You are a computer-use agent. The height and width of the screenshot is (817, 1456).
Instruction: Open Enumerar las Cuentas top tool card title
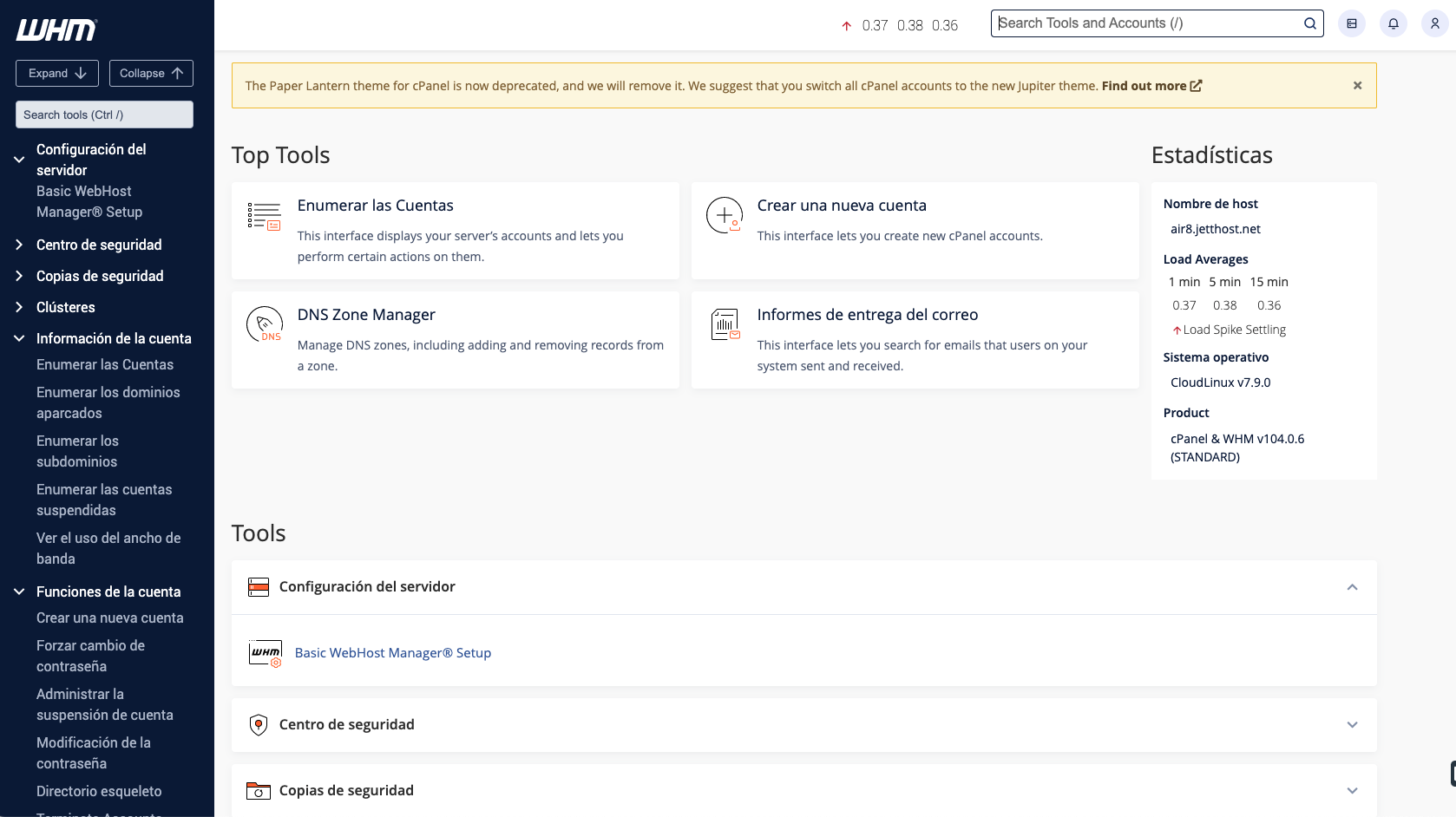click(x=376, y=206)
